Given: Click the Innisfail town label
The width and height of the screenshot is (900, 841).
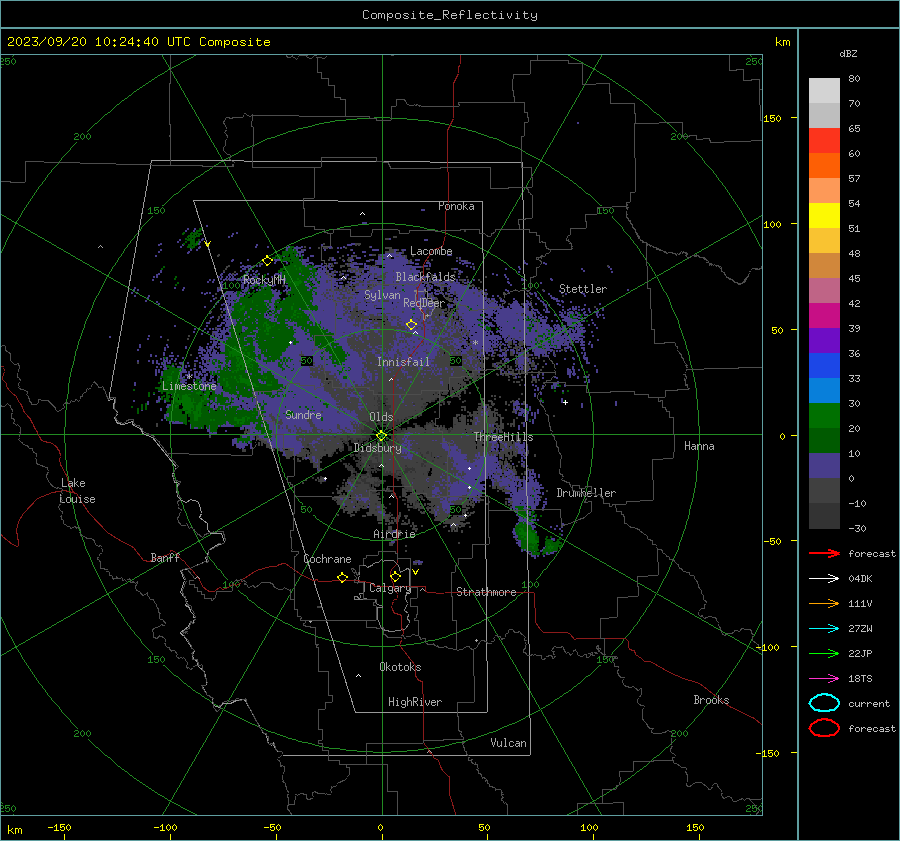Looking at the screenshot, I should click(x=403, y=362).
